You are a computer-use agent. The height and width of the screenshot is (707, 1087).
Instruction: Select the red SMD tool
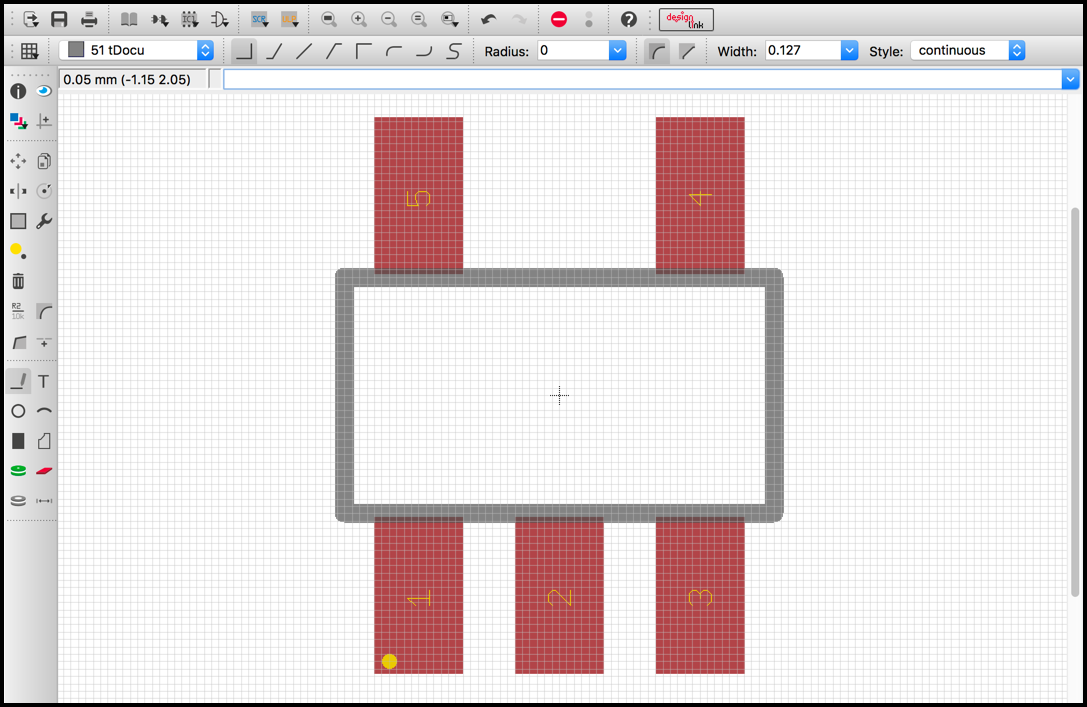coord(44,471)
